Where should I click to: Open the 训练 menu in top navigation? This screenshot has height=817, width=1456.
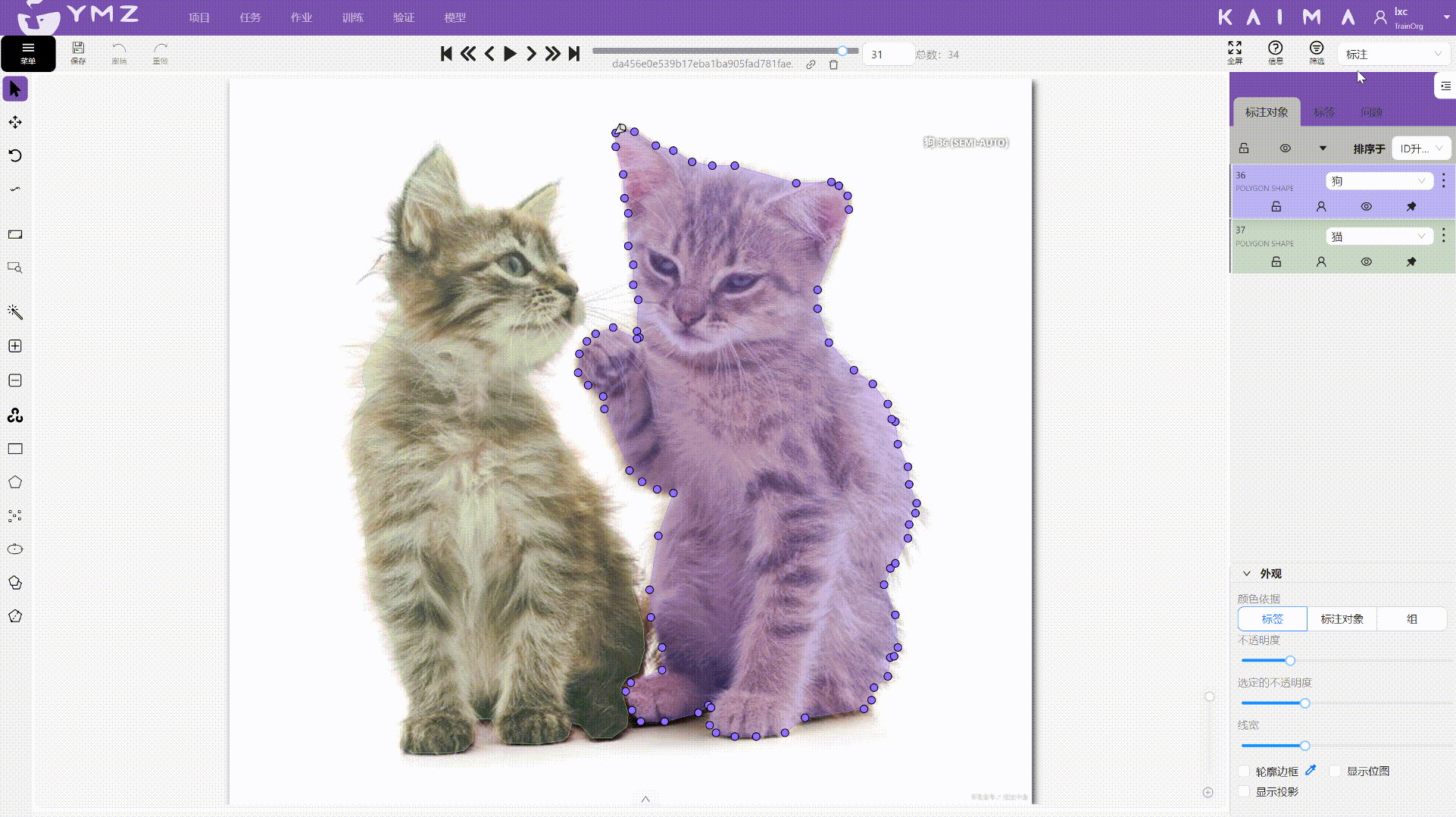click(352, 17)
